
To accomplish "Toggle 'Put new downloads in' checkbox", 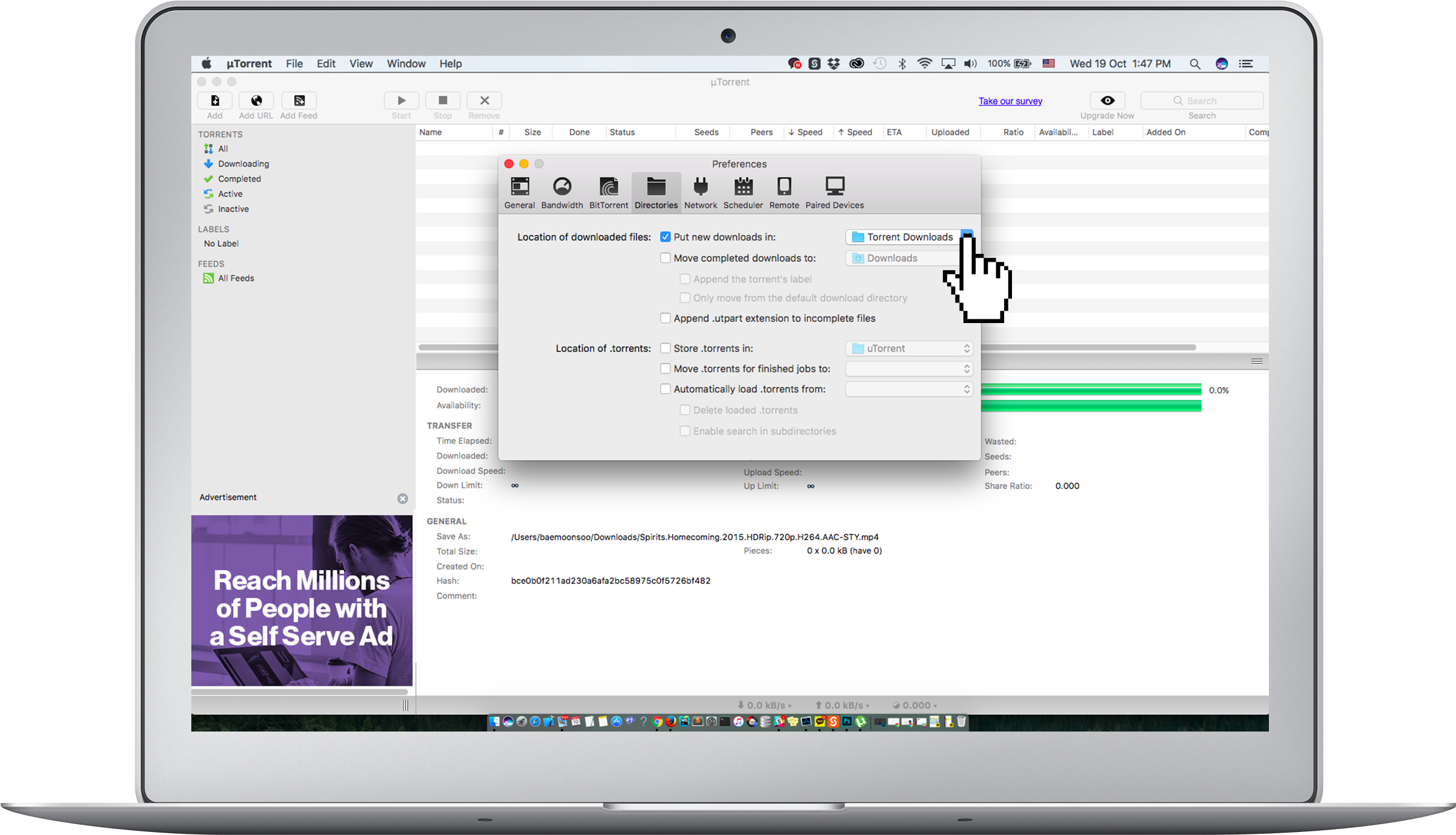I will pyautogui.click(x=665, y=237).
